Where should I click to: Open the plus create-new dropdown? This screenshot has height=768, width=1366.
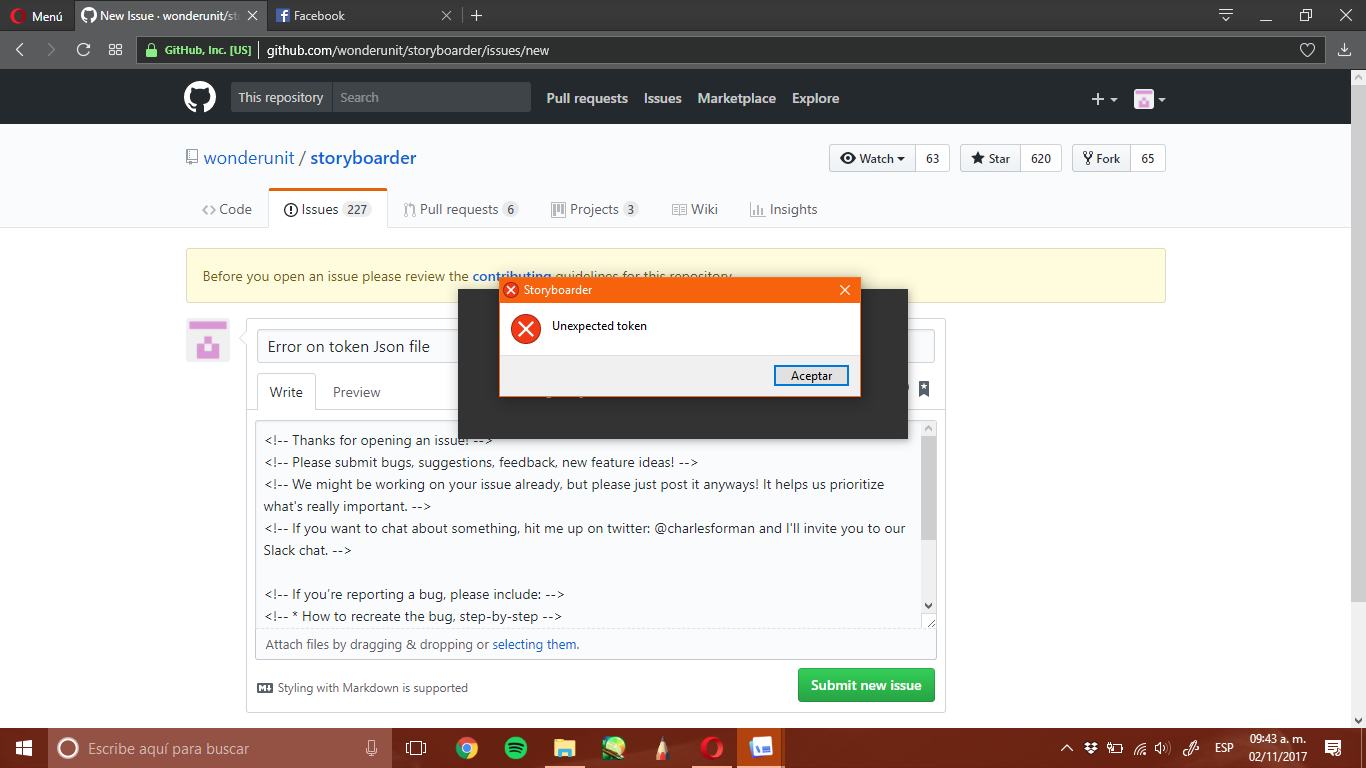(x=1102, y=97)
